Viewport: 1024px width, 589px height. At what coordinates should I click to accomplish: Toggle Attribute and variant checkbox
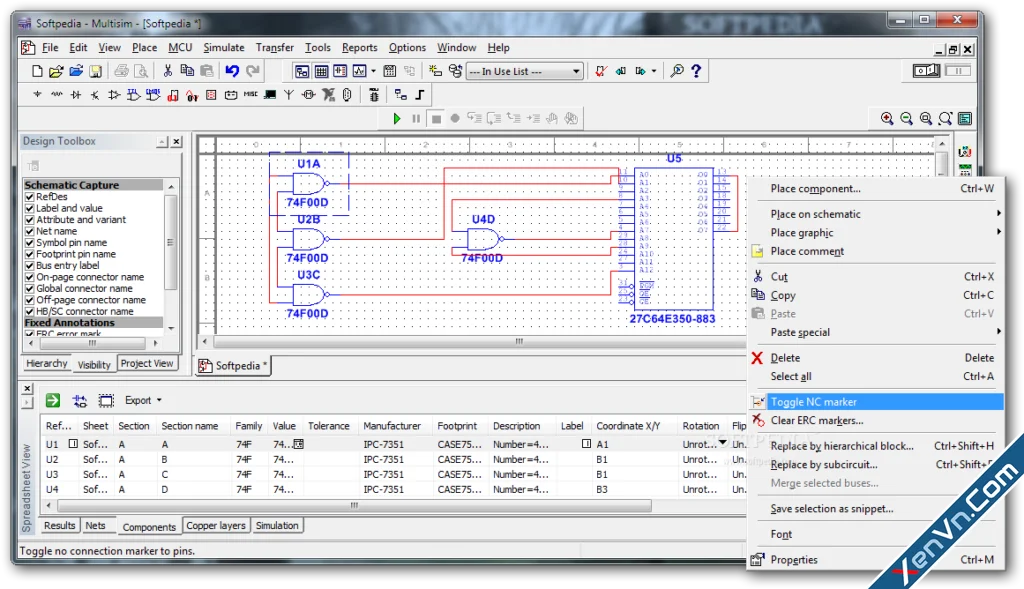point(29,219)
